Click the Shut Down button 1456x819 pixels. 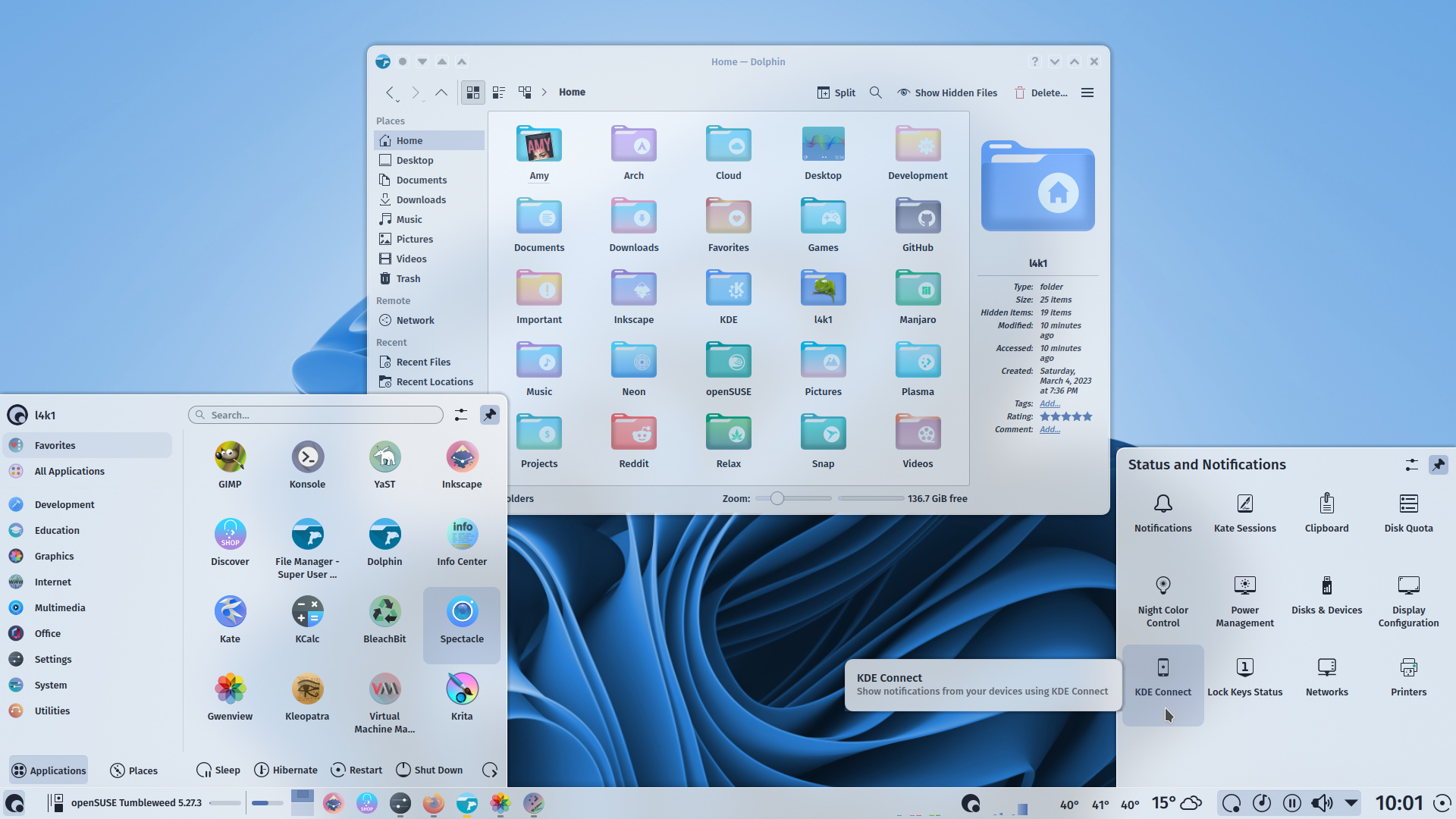click(429, 770)
